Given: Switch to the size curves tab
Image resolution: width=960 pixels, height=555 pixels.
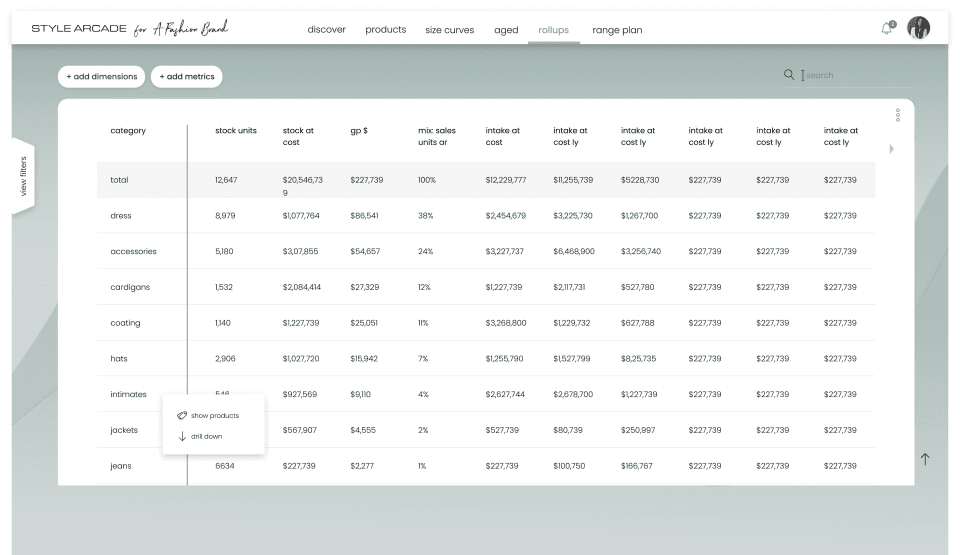Looking at the screenshot, I should (x=449, y=30).
